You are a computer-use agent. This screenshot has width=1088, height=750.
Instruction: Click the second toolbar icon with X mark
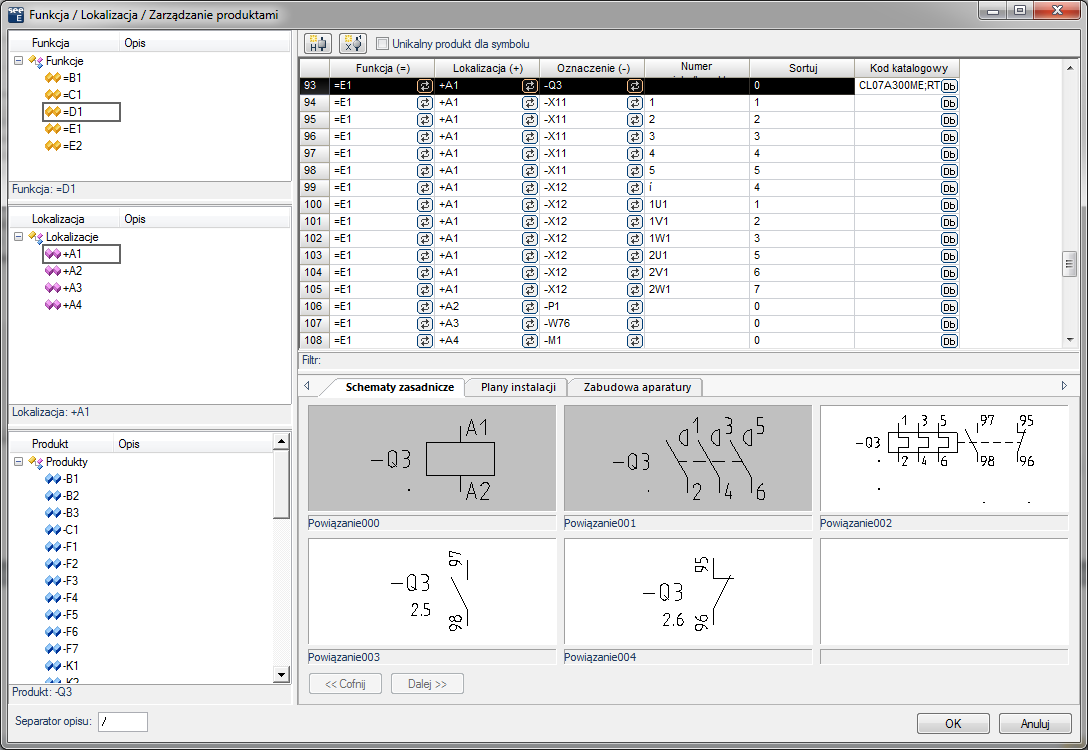[352, 44]
